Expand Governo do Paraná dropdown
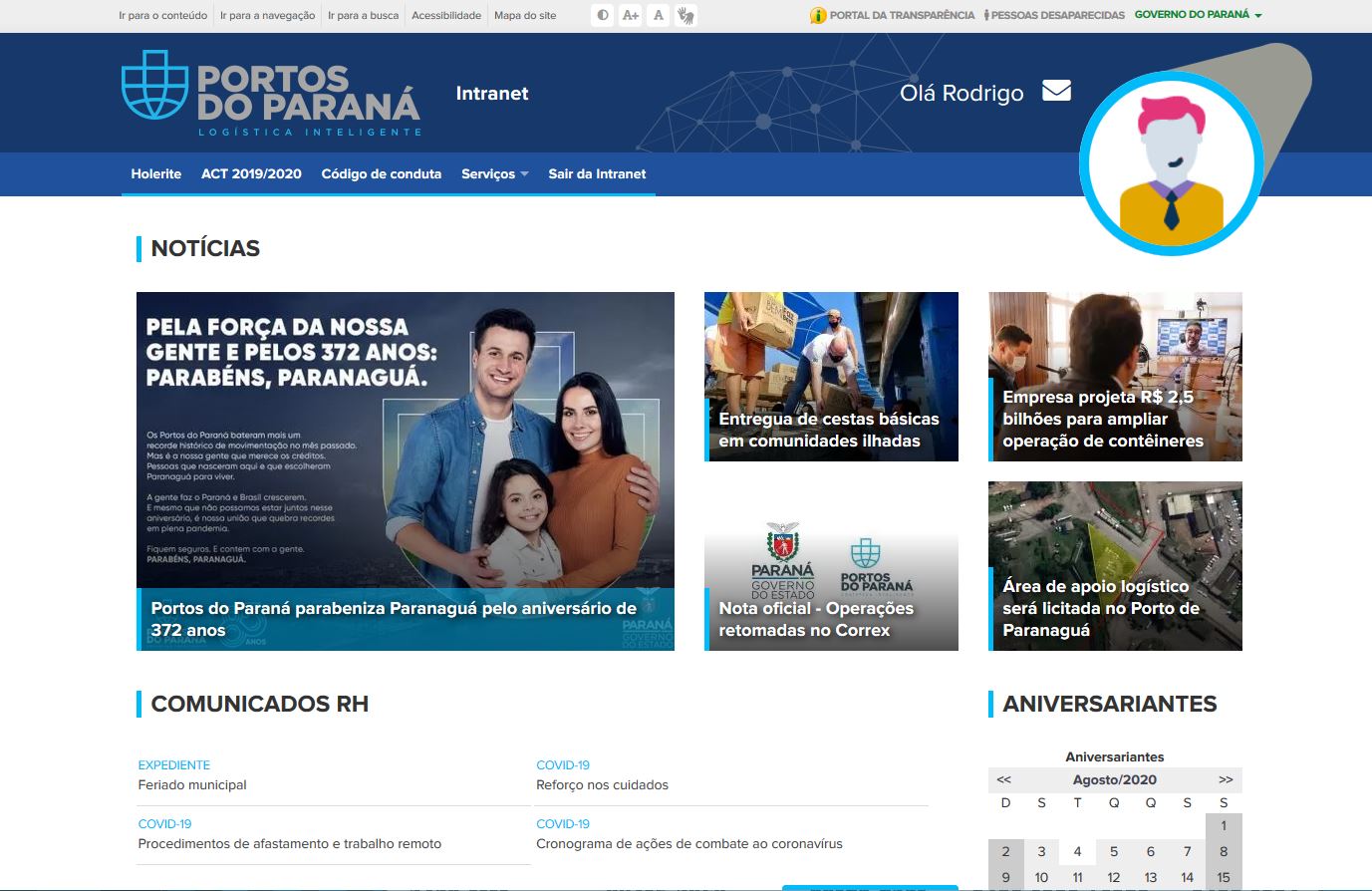The height and width of the screenshot is (891, 1372). [x=1198, y=15]
